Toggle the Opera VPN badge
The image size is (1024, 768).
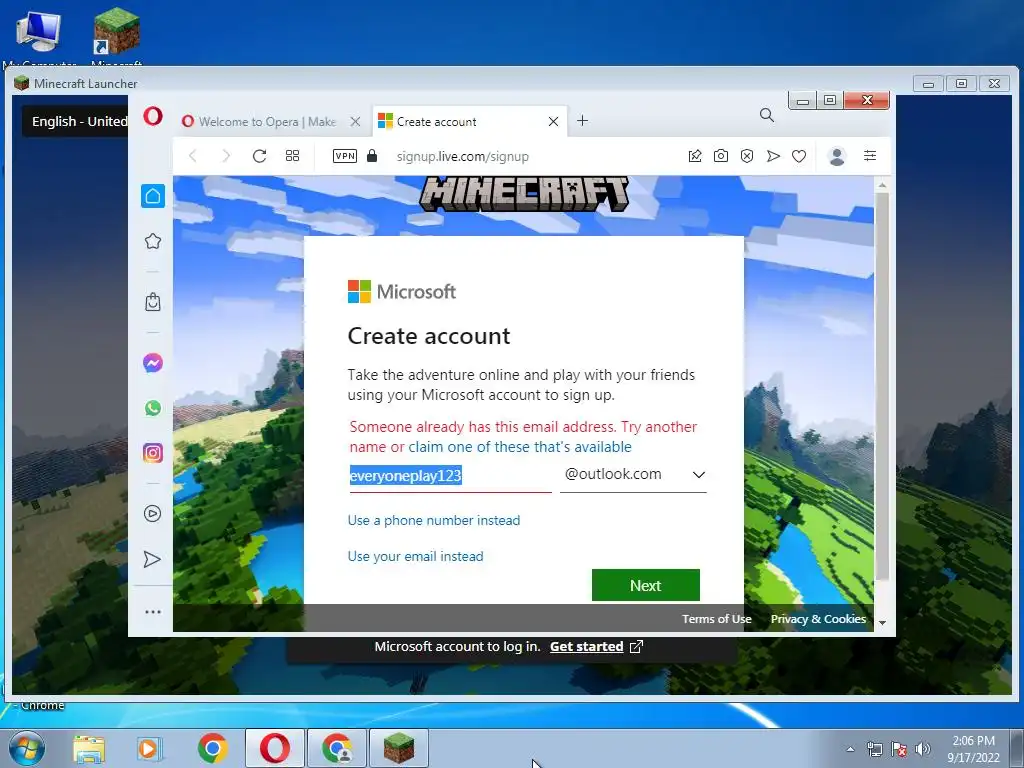click(345, 156)
